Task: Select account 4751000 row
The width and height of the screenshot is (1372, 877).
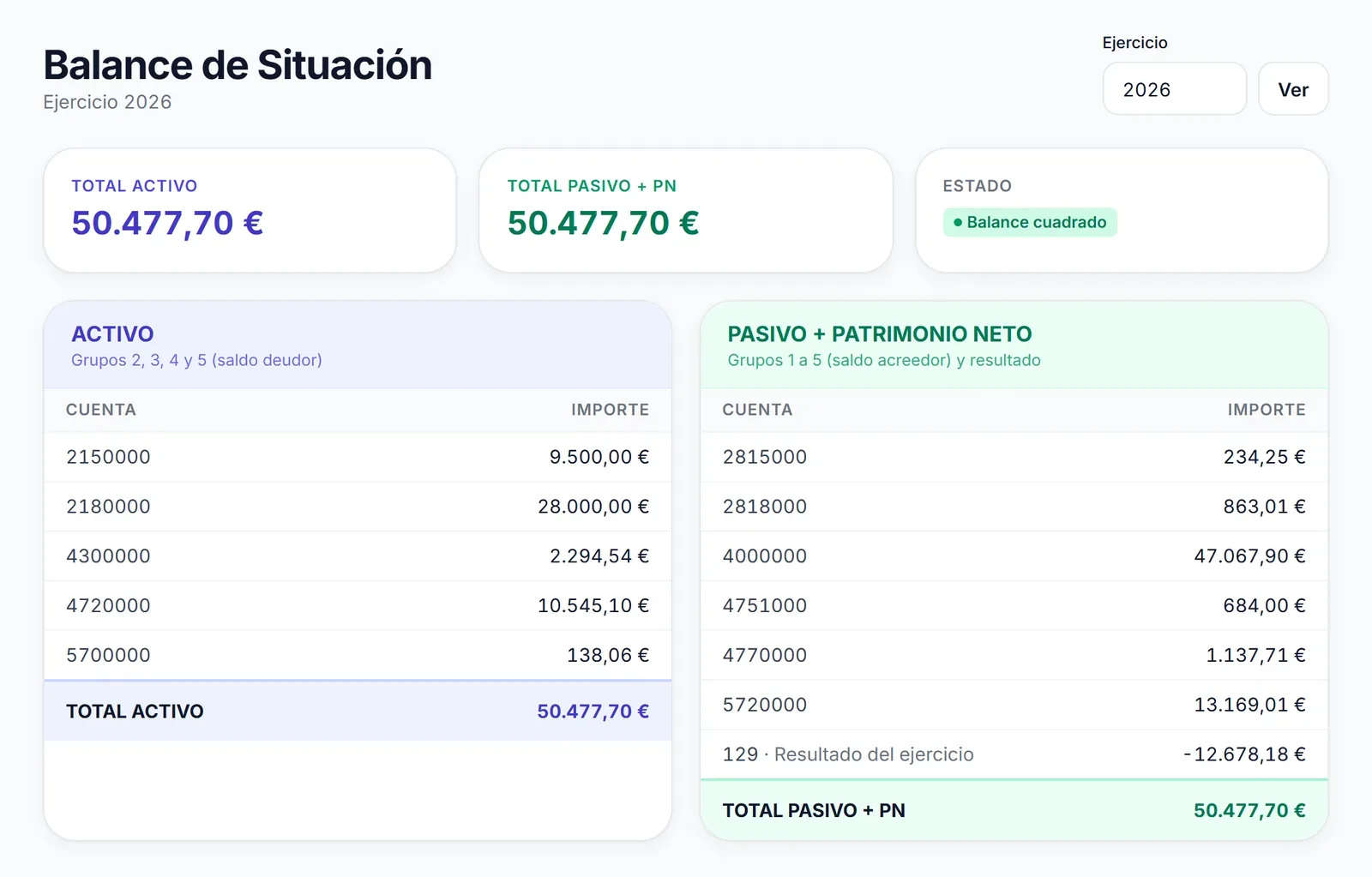Action: pos(1014,606)
